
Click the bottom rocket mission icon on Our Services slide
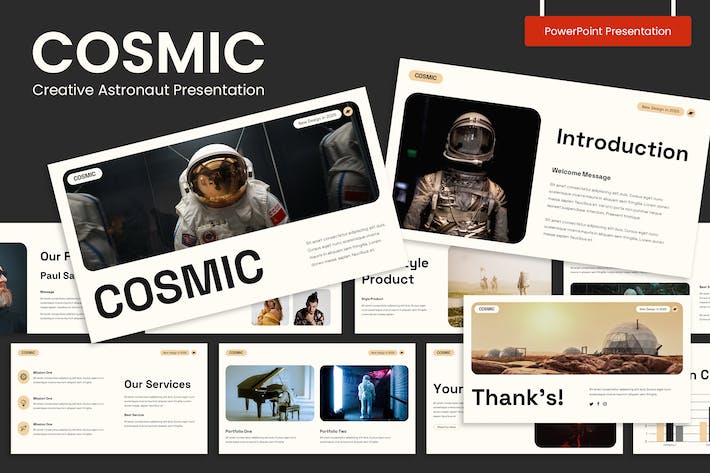click(24, 428)
